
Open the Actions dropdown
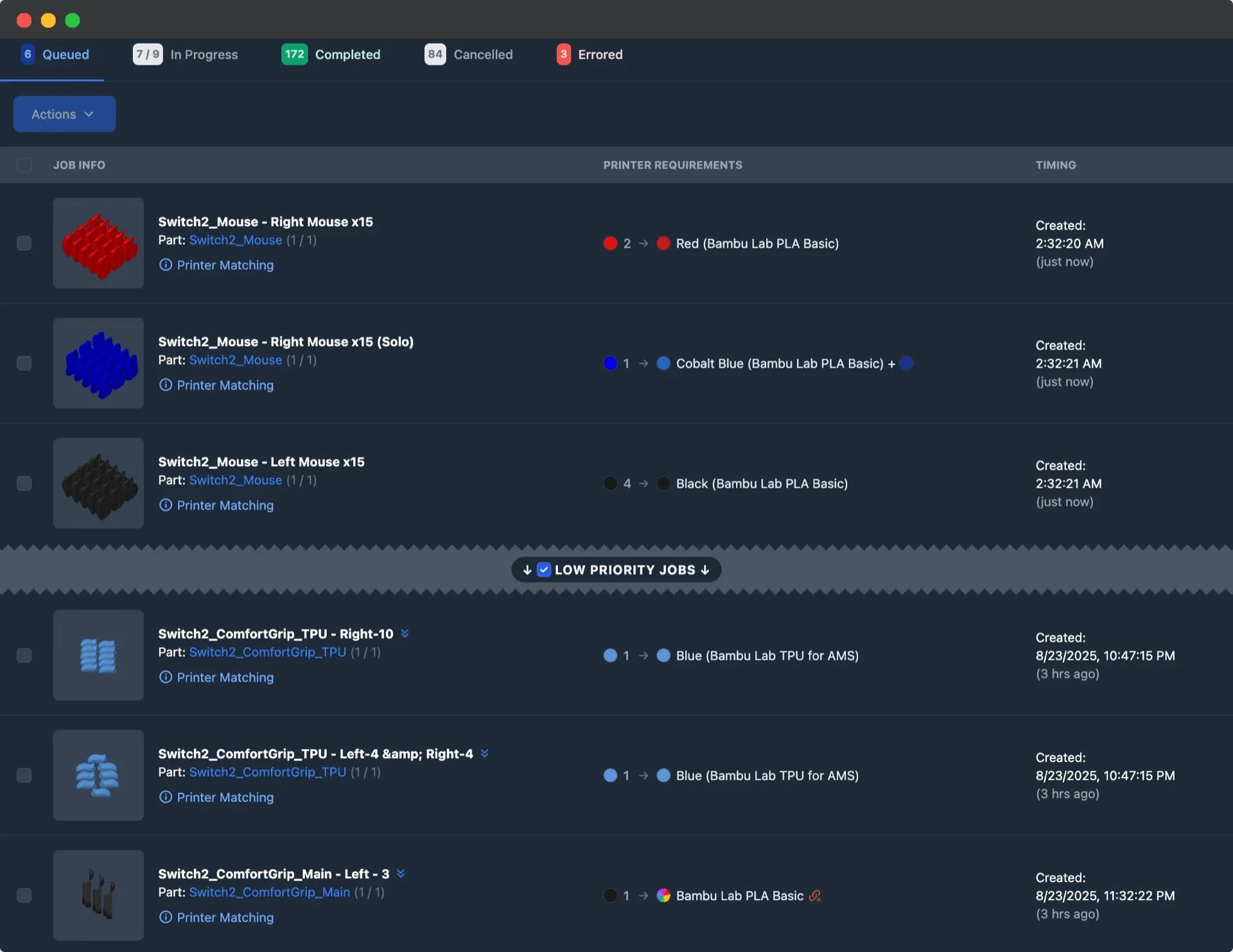coord(64,114)
